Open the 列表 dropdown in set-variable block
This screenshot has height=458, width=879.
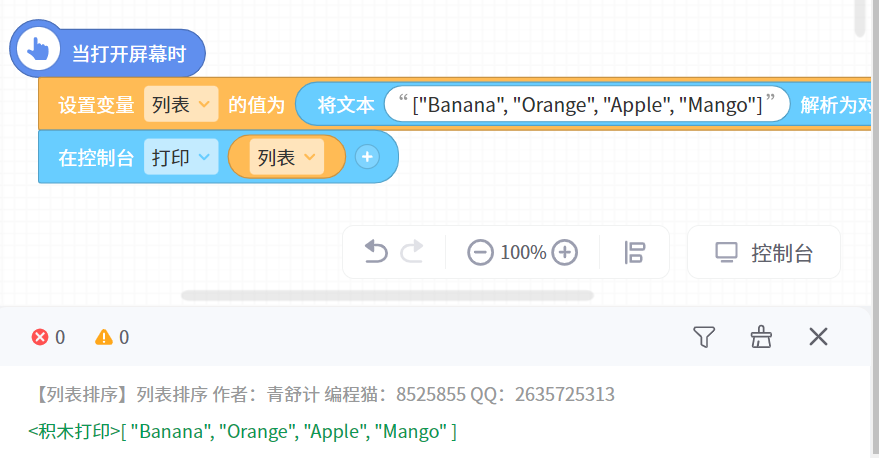pos(181,104)
